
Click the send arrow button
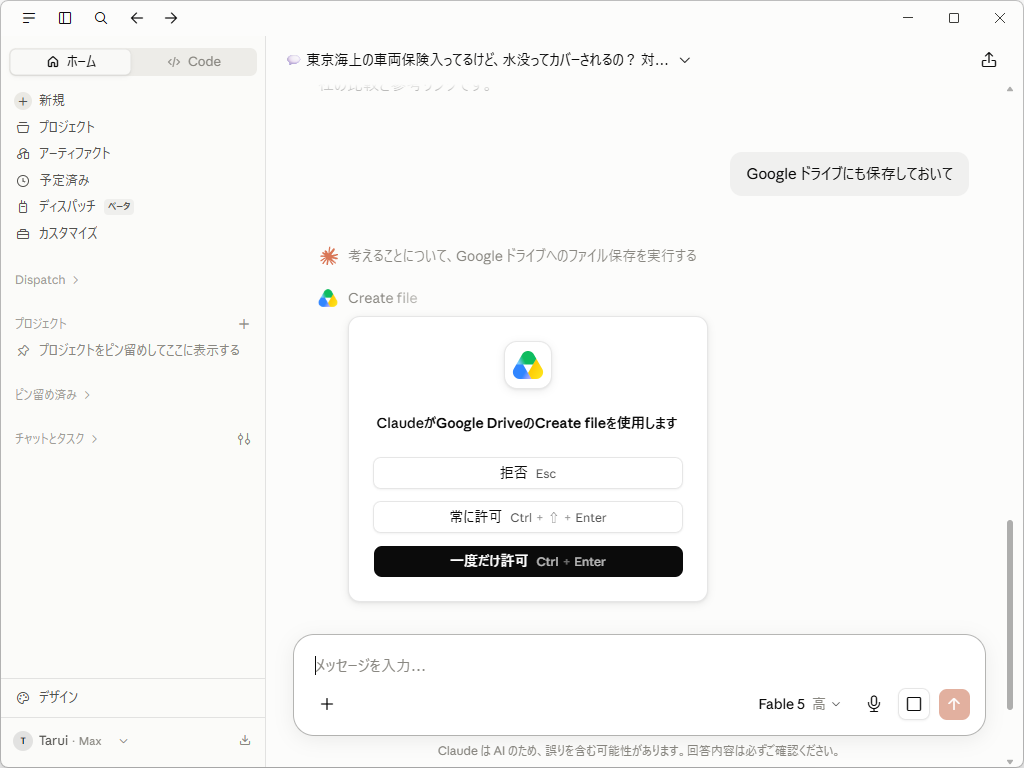pos(954,704)
